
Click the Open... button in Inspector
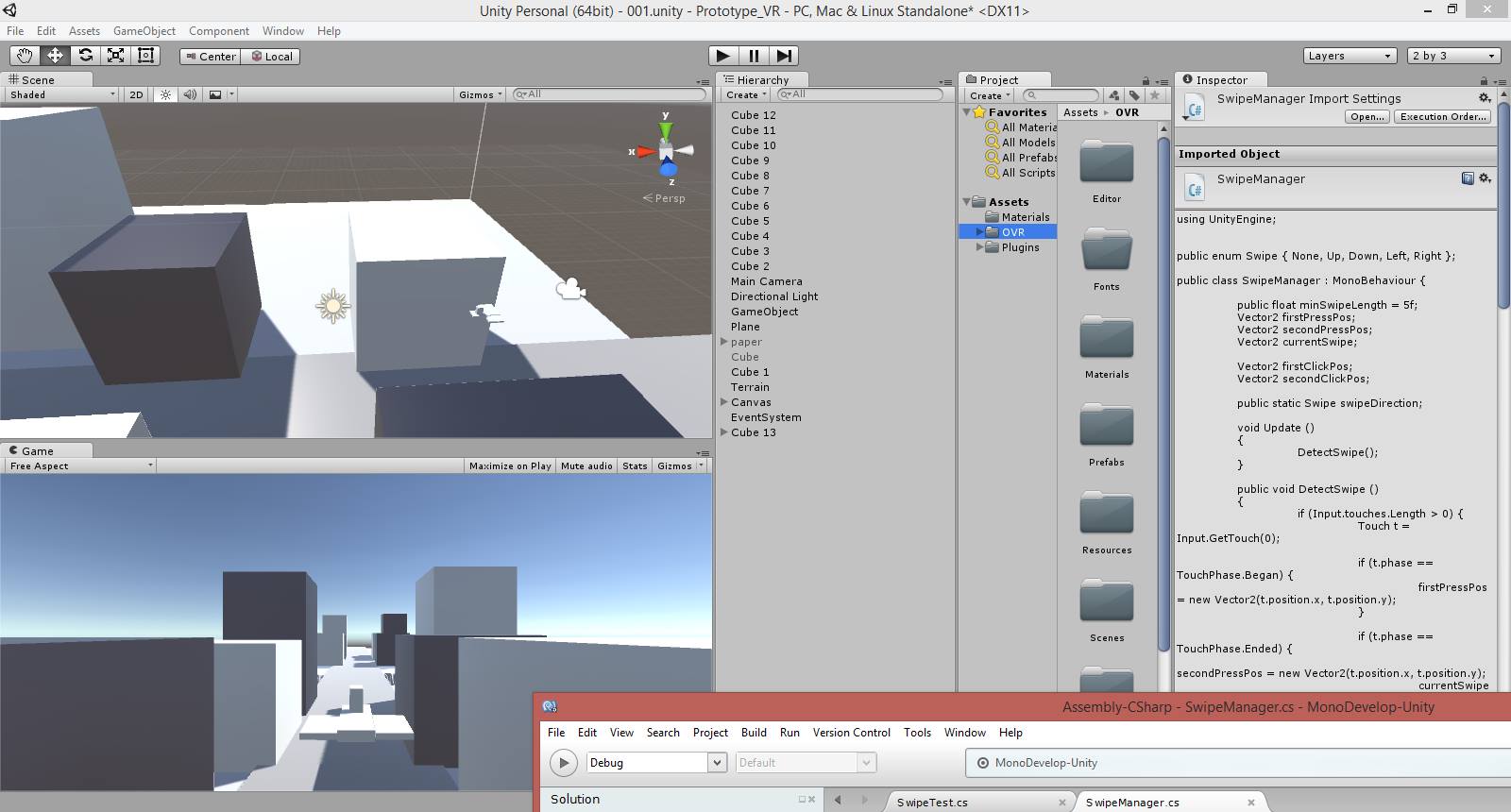point(1367,117)
